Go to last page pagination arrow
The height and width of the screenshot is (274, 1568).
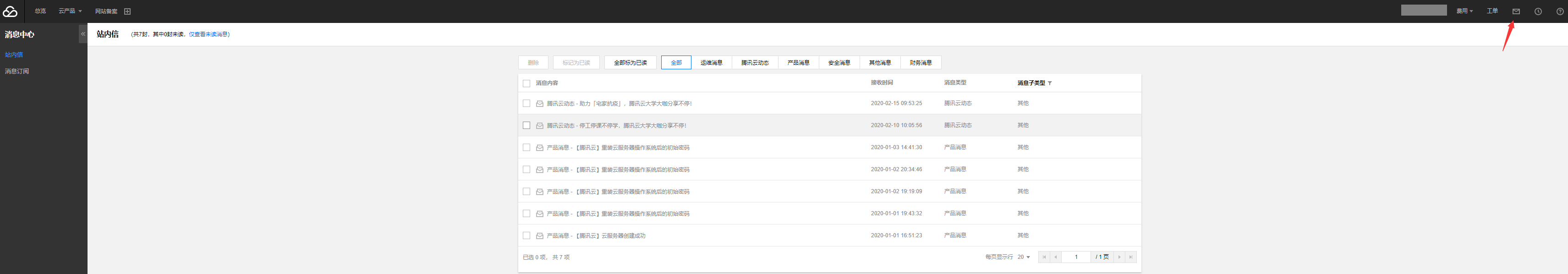point(1131,257)
